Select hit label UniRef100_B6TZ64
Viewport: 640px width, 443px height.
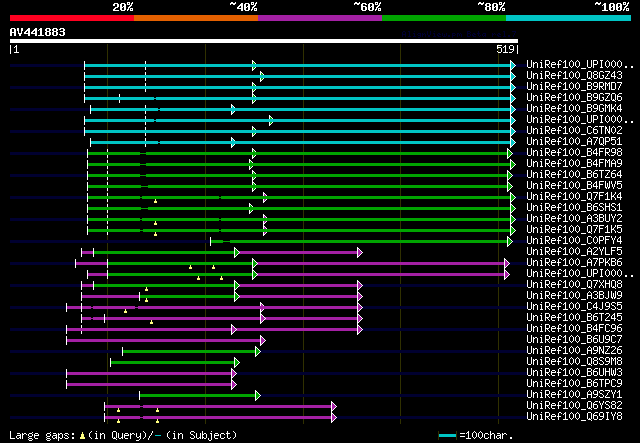point(574,175)
